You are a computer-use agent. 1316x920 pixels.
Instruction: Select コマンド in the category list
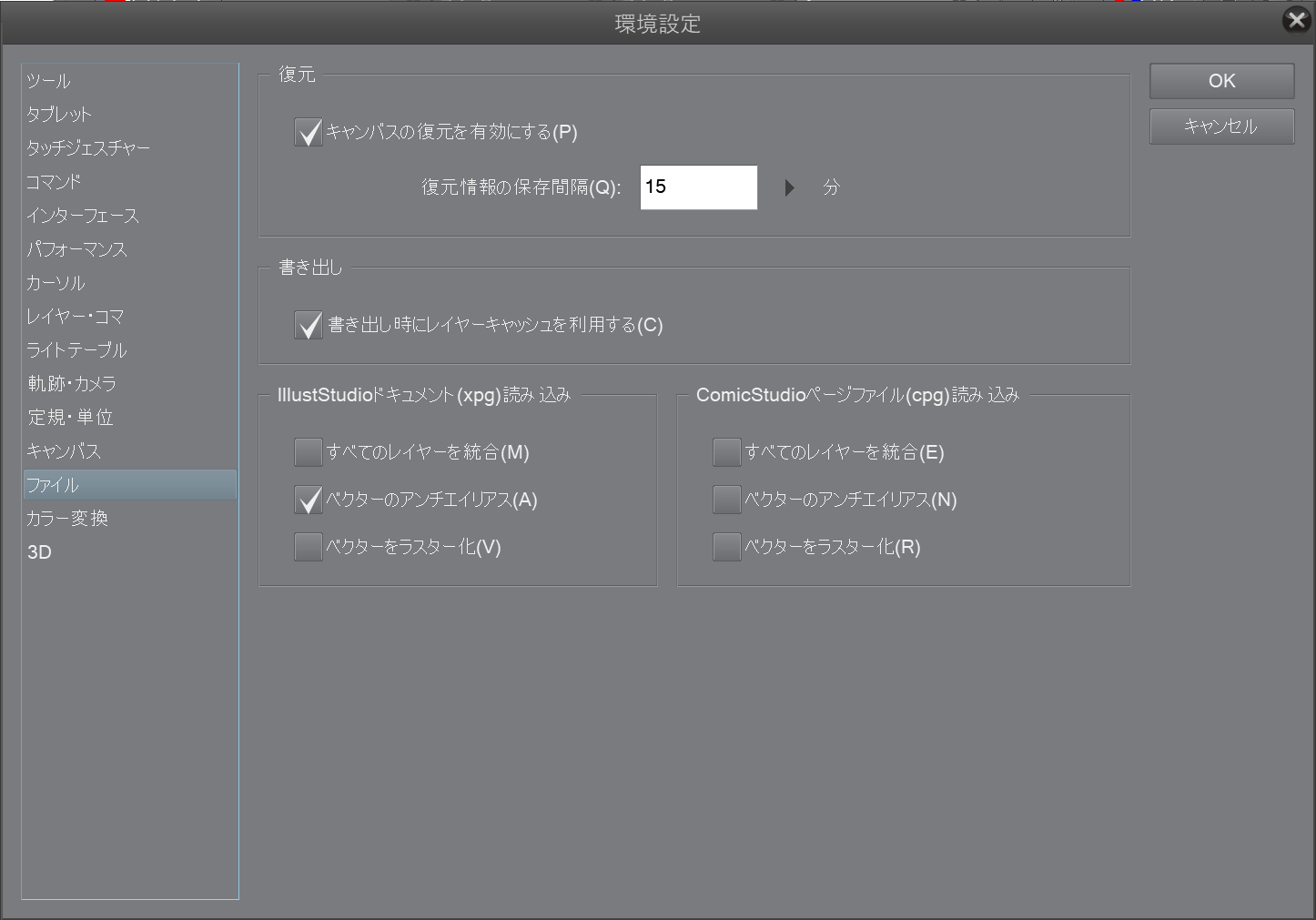(x=130, y=182)
